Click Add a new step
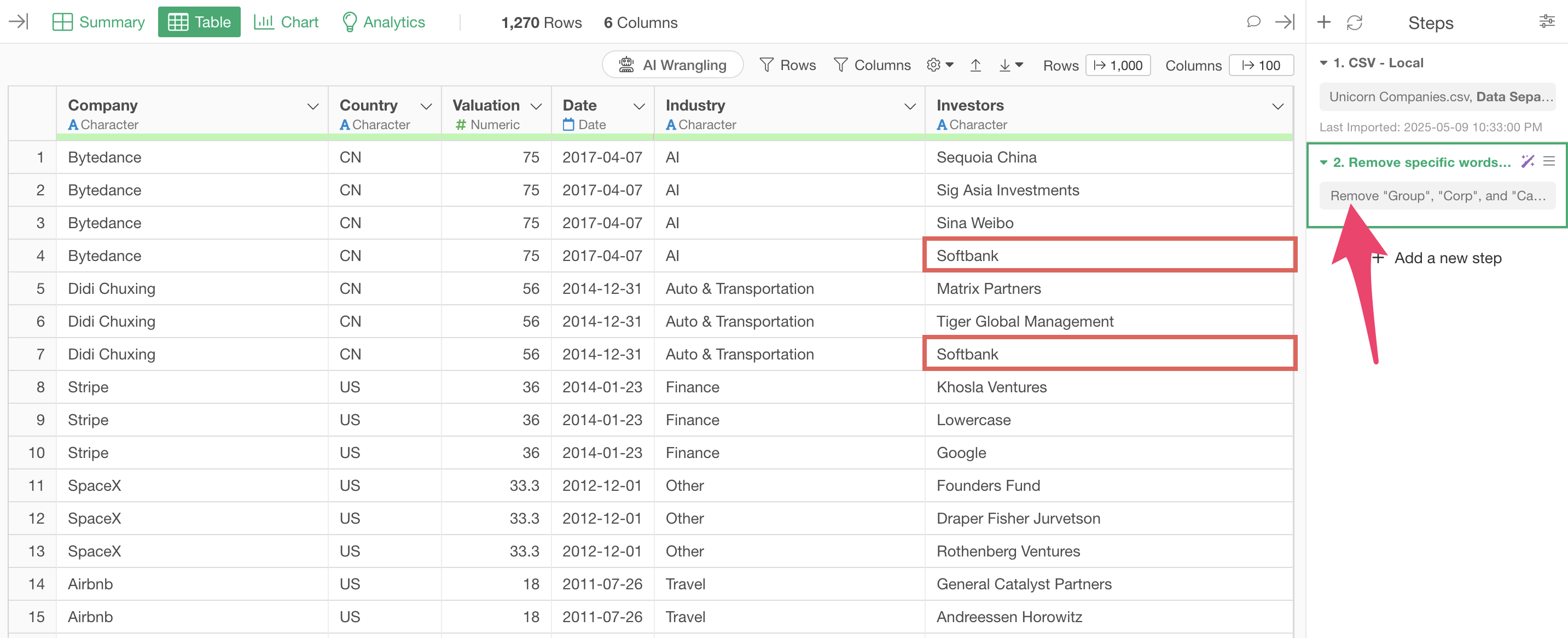This screenshot has height=638, width=1568. [x=1437, y=258]
